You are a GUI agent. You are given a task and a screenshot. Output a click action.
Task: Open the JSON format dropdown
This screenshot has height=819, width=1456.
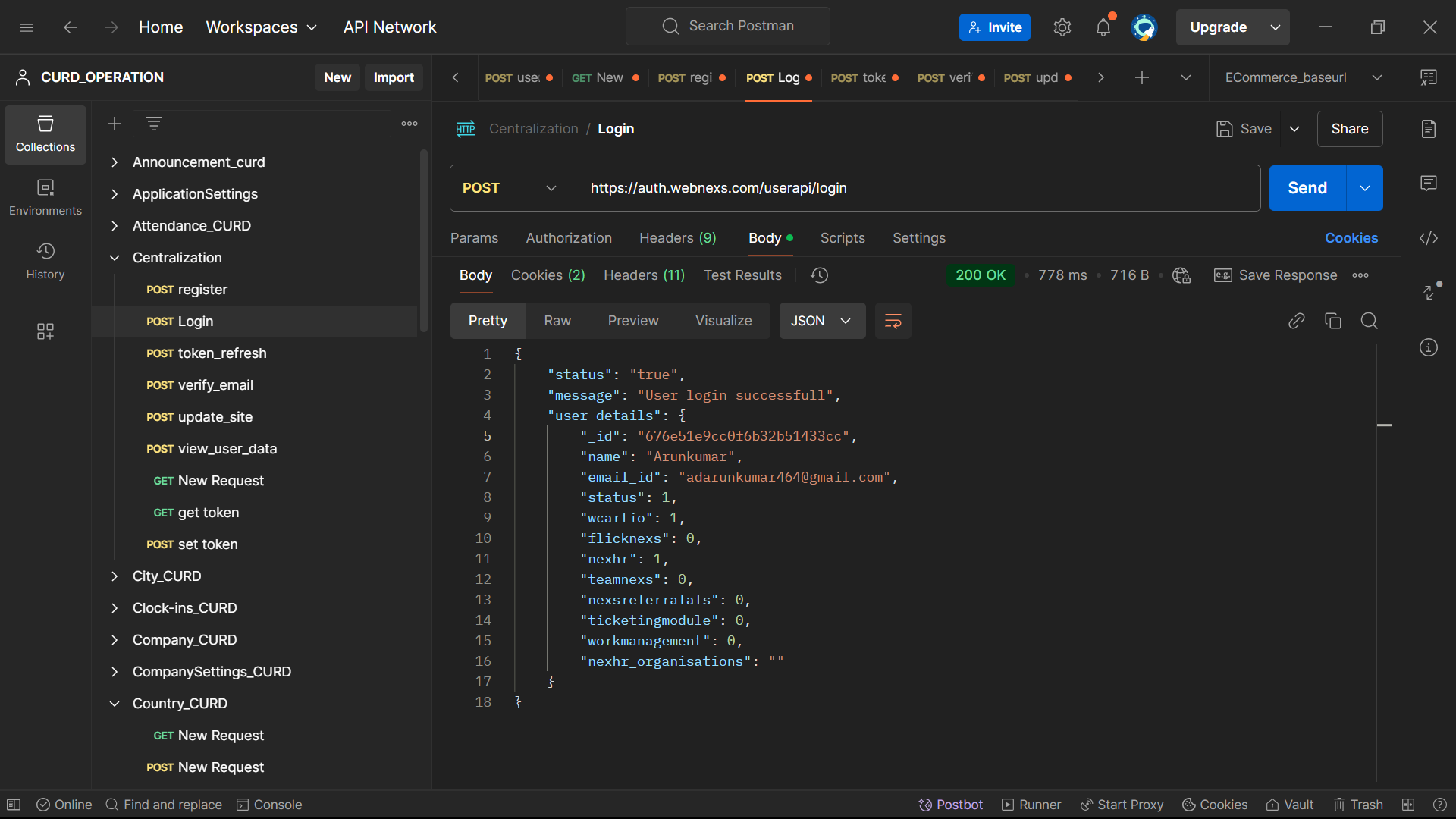click(x=821, y=321)
